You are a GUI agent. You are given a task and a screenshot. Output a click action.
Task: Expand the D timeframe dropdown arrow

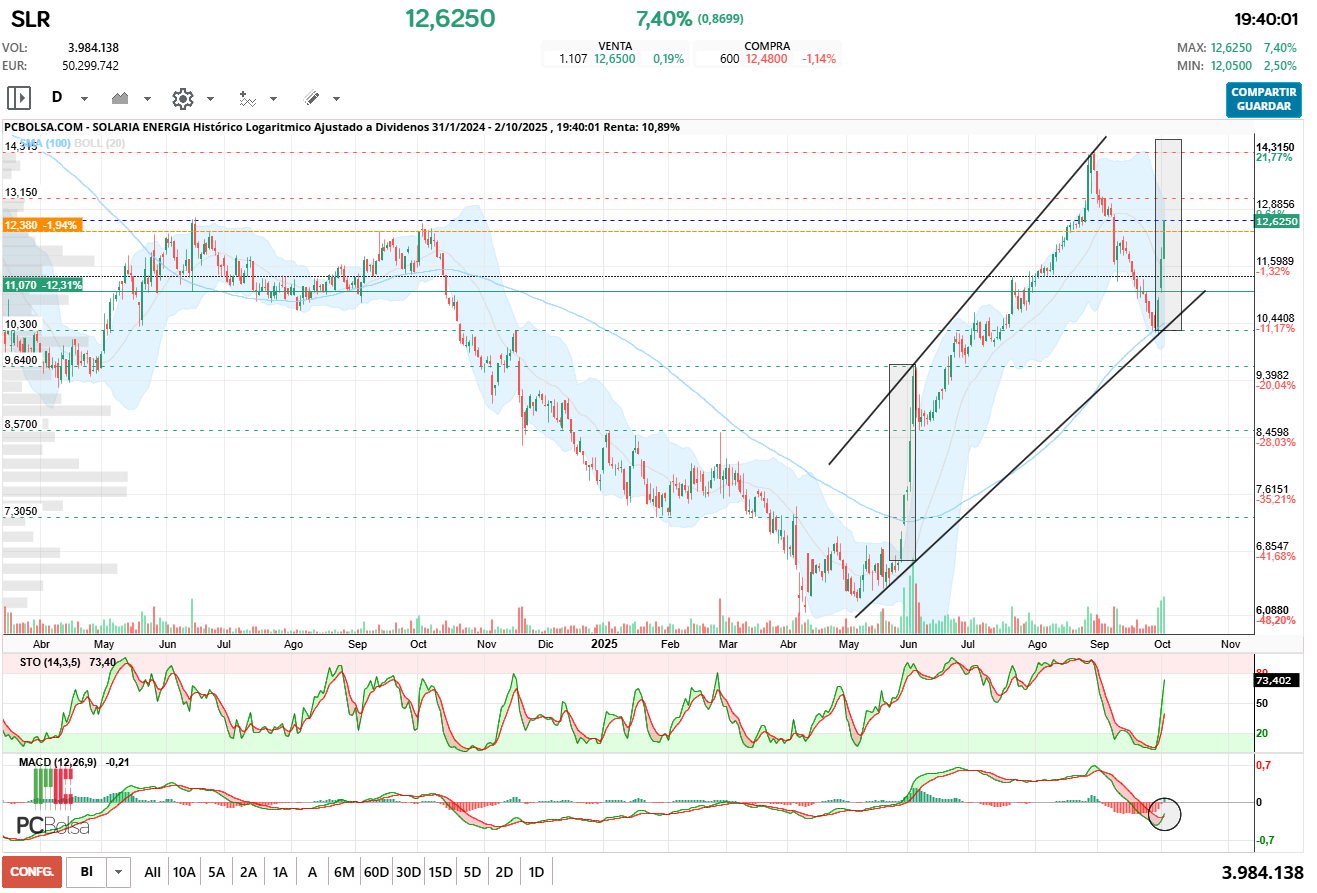[84, 99]
